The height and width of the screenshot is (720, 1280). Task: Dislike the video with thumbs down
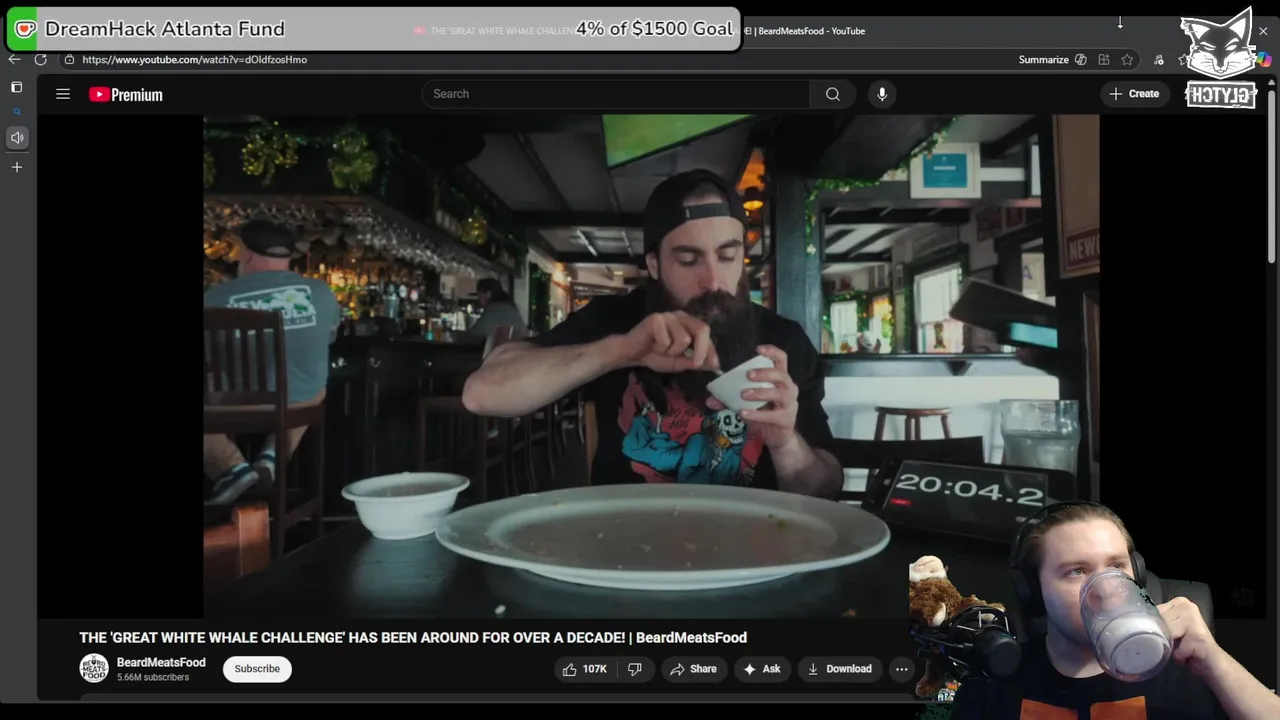634,669
